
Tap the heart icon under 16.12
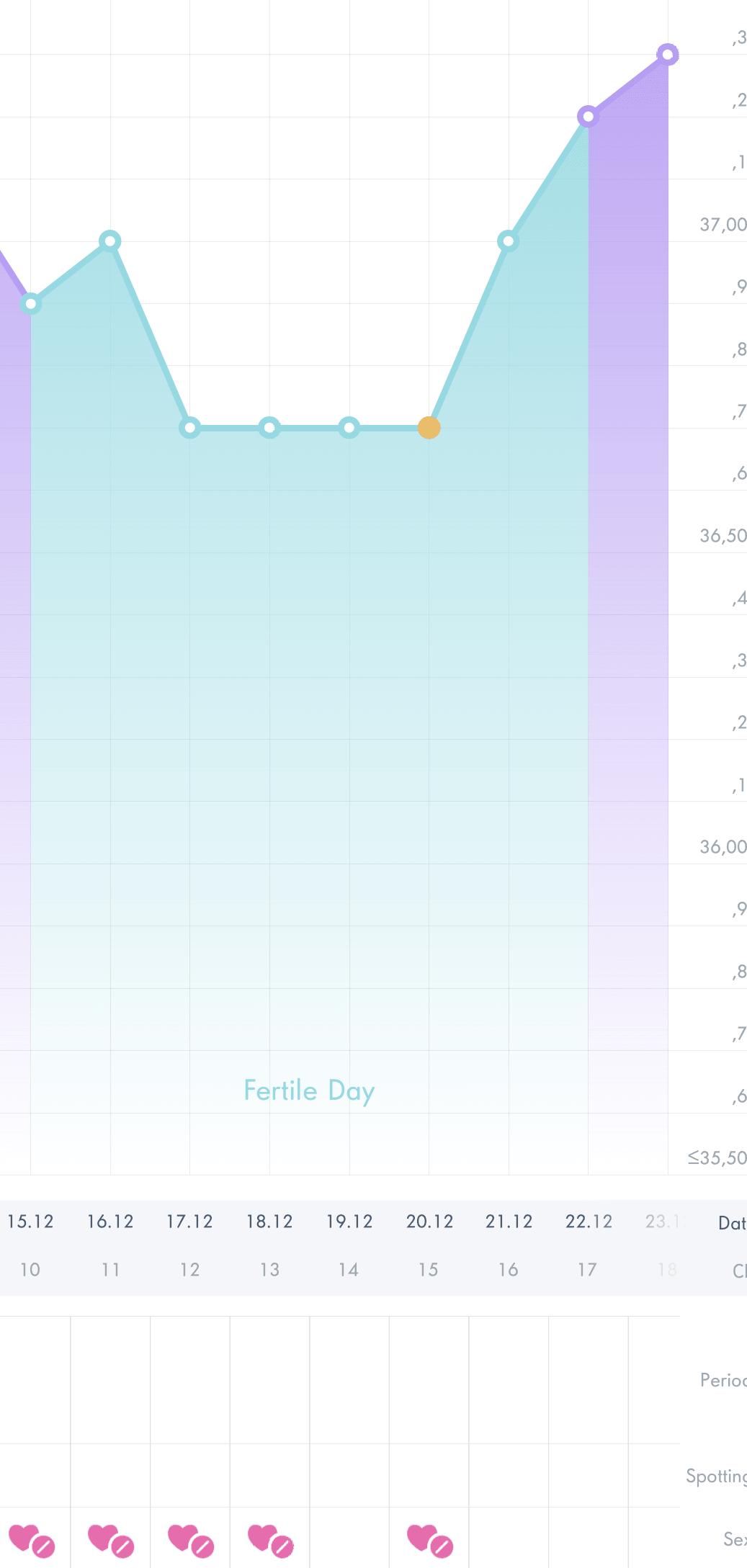pos(110,1540)
